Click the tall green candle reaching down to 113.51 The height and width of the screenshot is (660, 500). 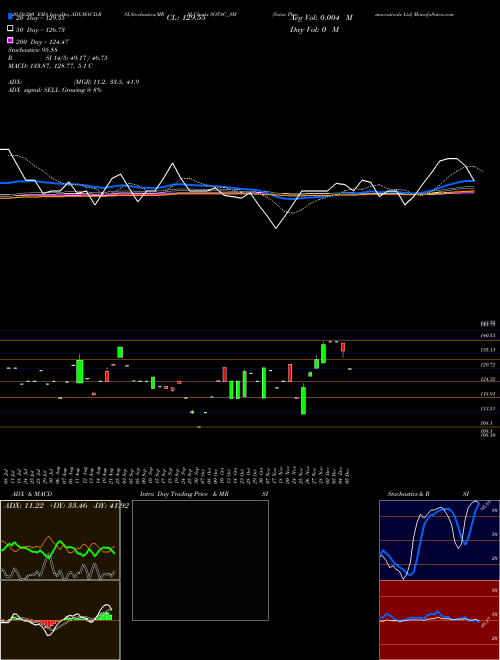click(x=303, y=400)
